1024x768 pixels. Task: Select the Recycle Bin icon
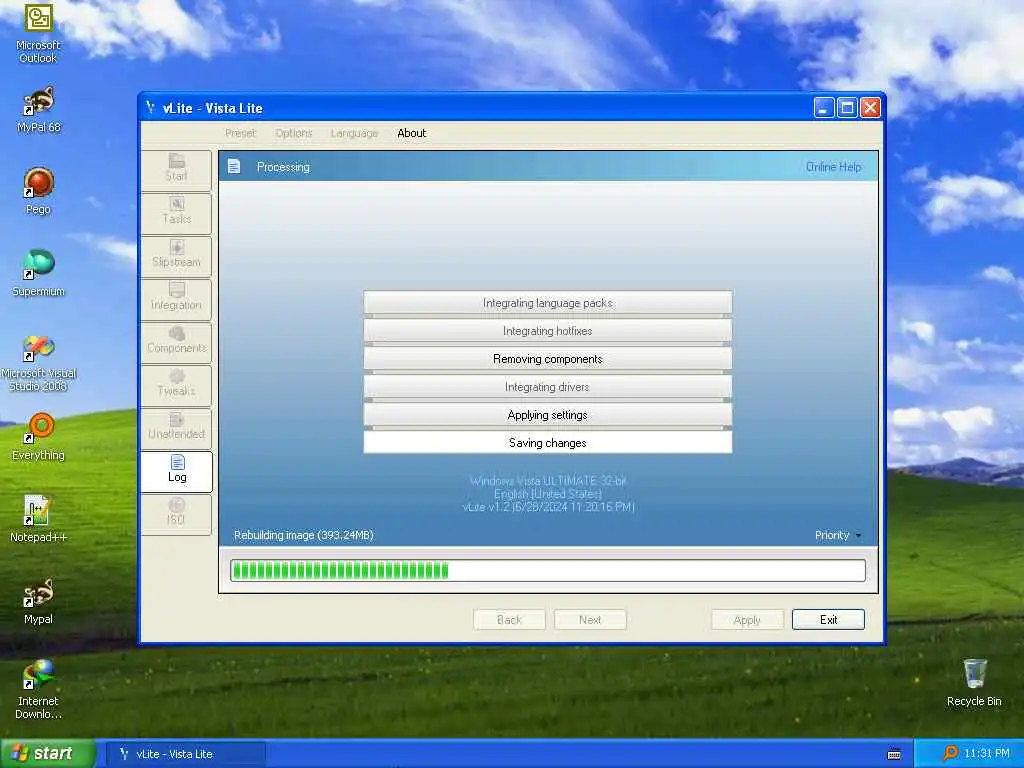coord(974,683)
